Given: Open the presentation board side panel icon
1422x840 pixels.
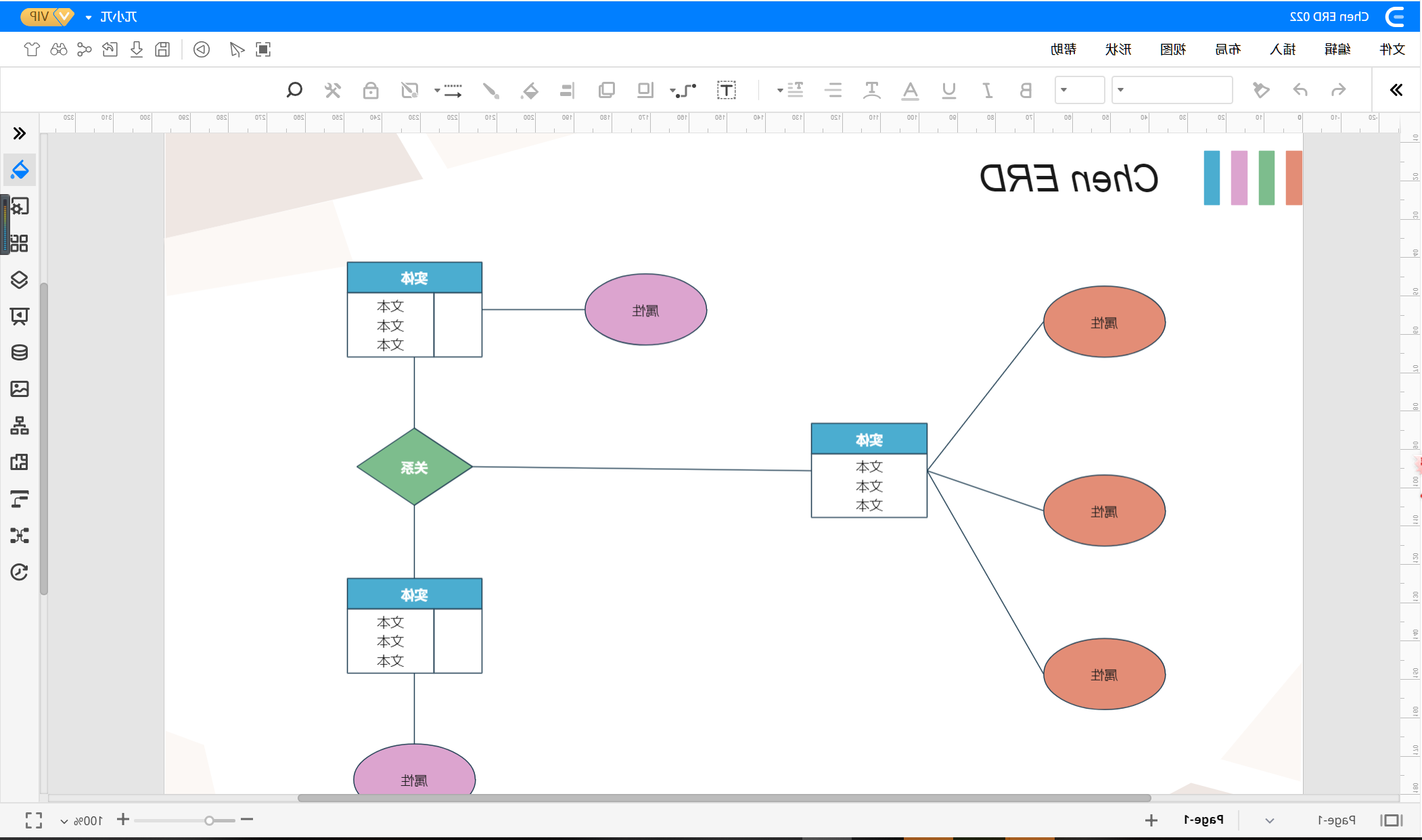Looking at the screenshot, I should [20, 316].
